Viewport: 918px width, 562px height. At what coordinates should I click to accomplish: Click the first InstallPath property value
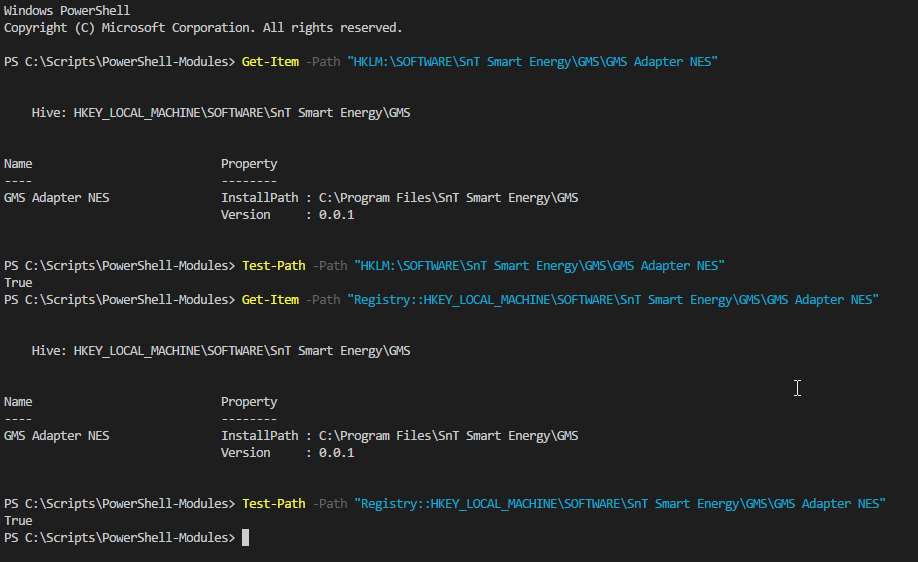tap(448, 198)
